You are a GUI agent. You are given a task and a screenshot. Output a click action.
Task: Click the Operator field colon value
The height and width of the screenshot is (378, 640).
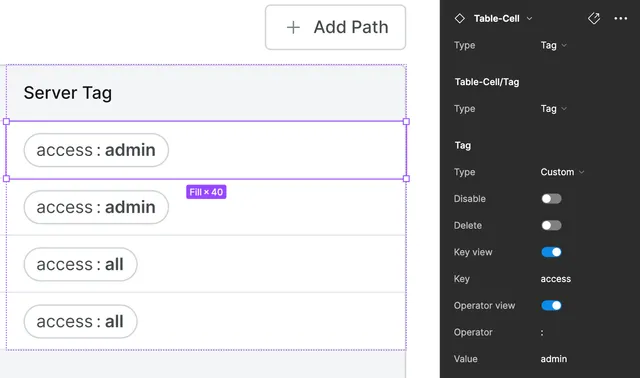click(x=542, y=333)
